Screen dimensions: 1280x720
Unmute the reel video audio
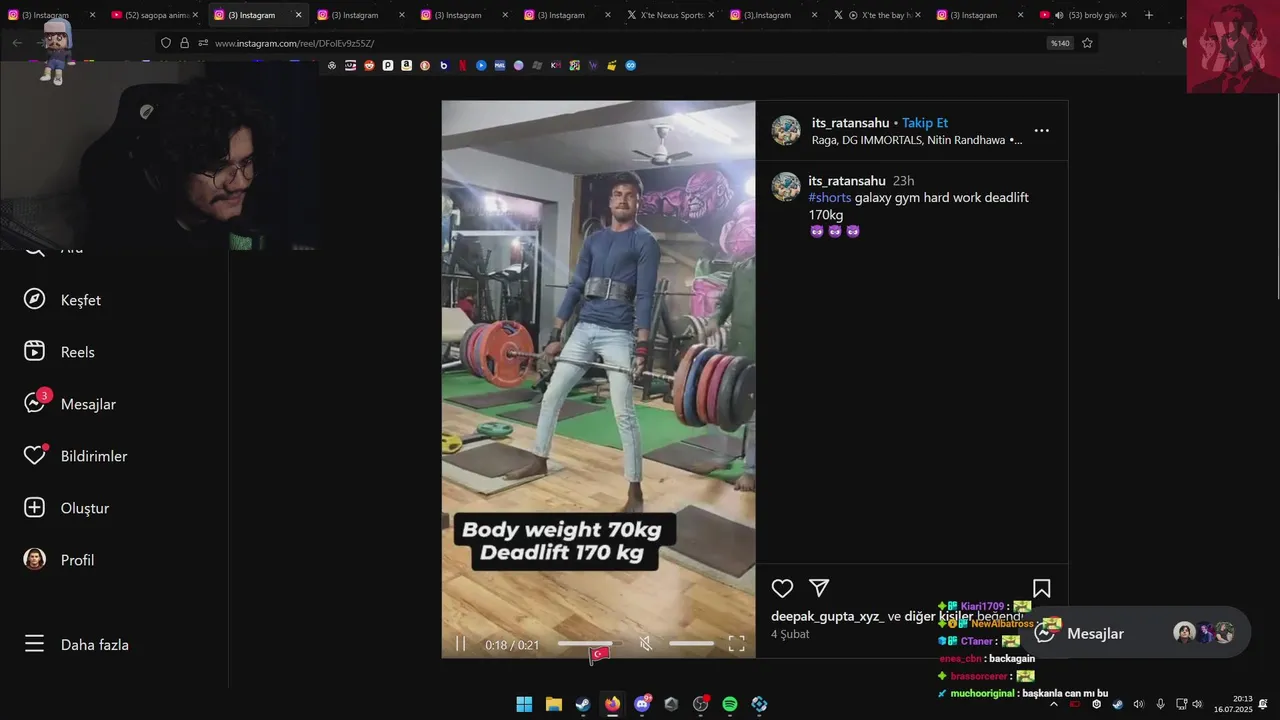[646, 644]
